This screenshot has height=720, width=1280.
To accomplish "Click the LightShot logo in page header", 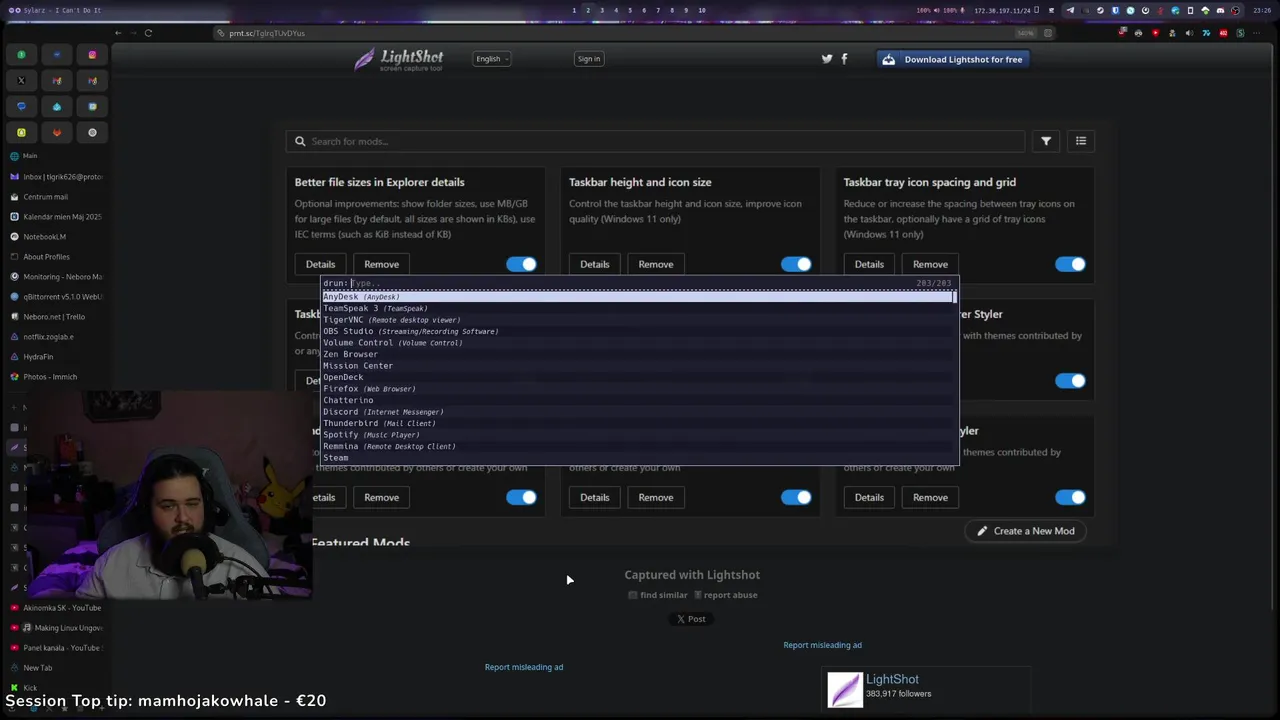I will point(398,60).
